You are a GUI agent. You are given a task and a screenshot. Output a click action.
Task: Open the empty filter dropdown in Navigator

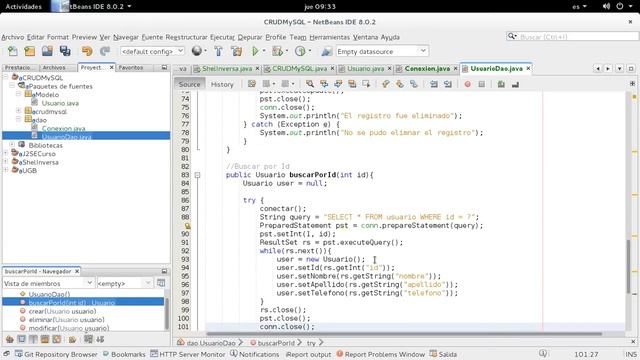click(124, 283)
